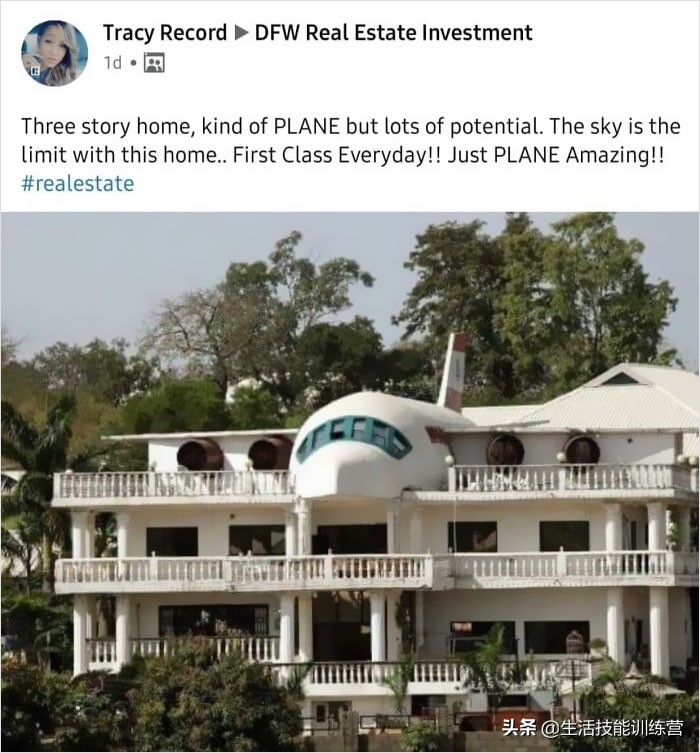Click the small badge on the avatar corner

[x=35, y=71]
